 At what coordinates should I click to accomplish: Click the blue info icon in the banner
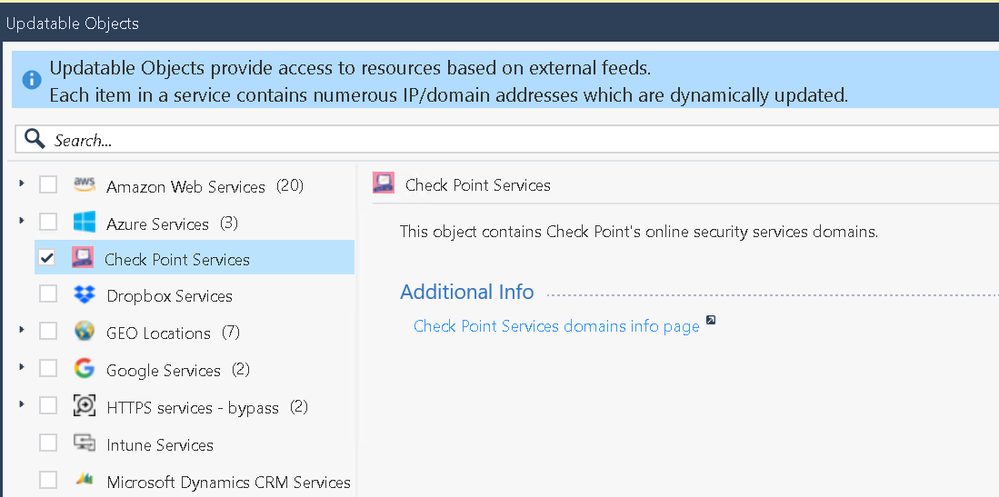(x=32, y=80)
